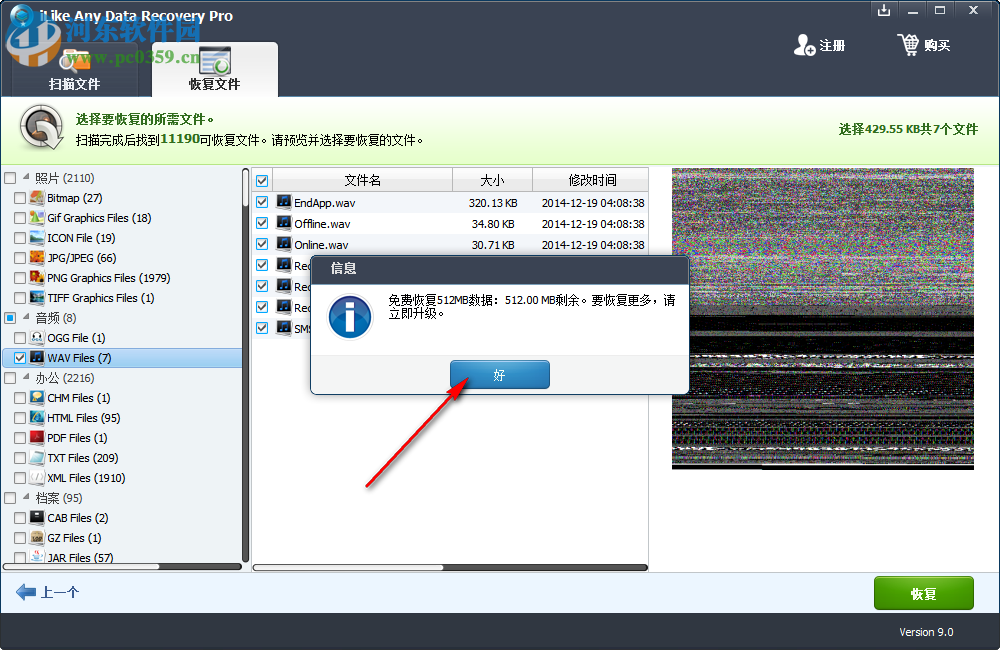
Task: Click the download icon in the title bar
Action: coord(884,10)
